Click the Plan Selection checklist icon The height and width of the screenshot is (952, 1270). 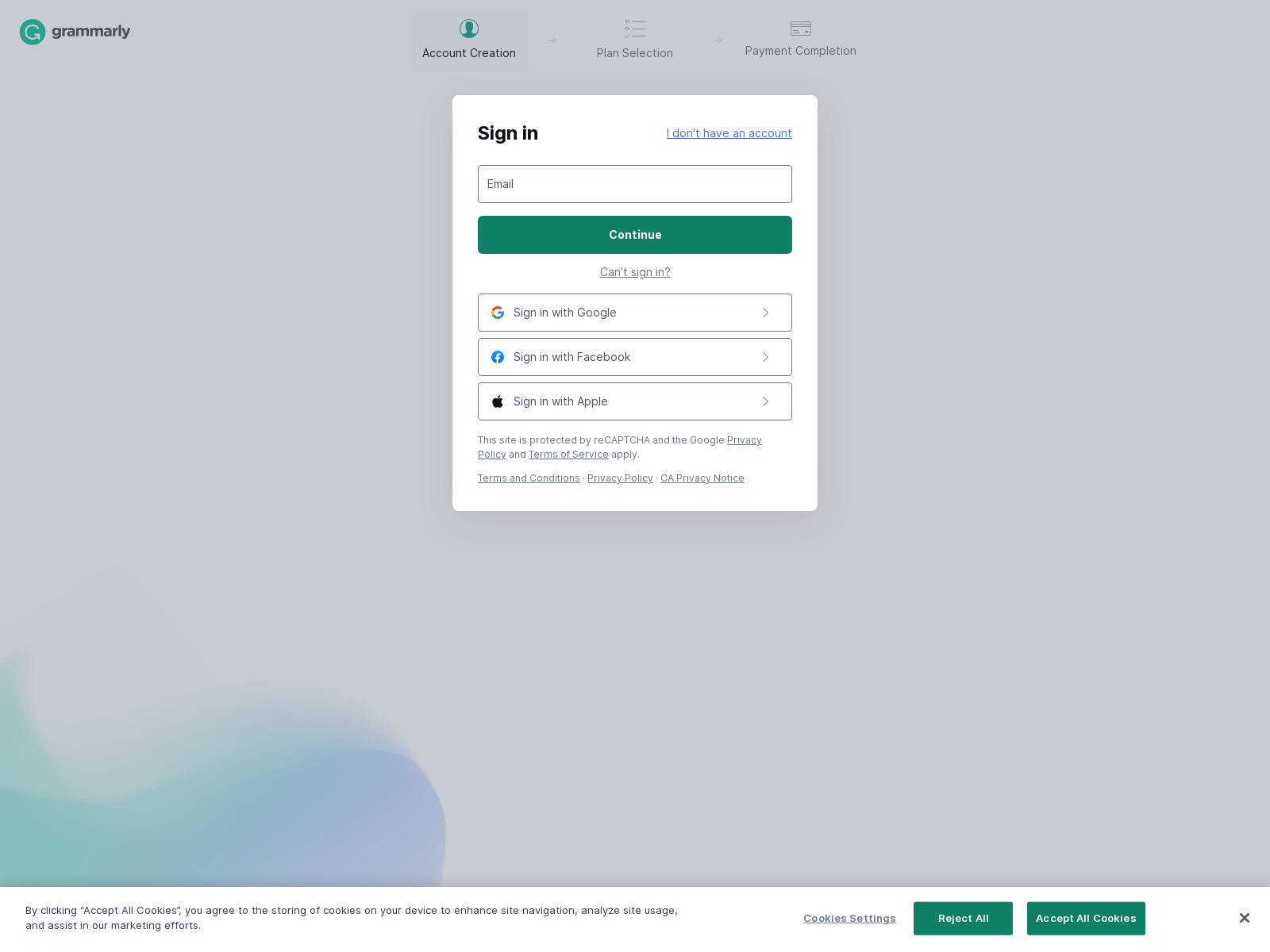tap(635, 29)
